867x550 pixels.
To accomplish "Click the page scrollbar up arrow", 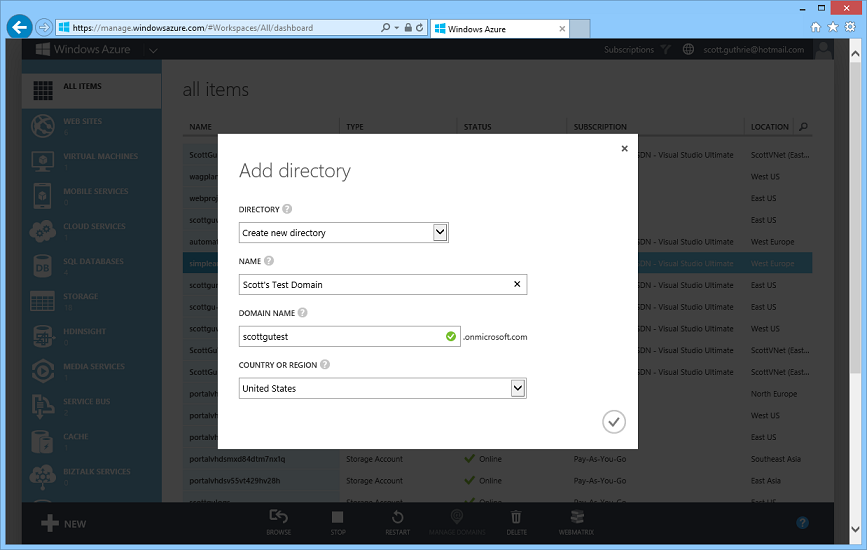I will [855, 54].
